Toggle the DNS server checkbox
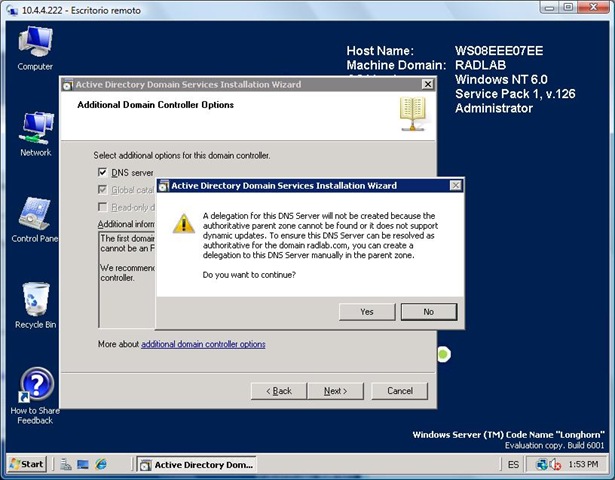This screenshot has width=615, height=480. 102,172
